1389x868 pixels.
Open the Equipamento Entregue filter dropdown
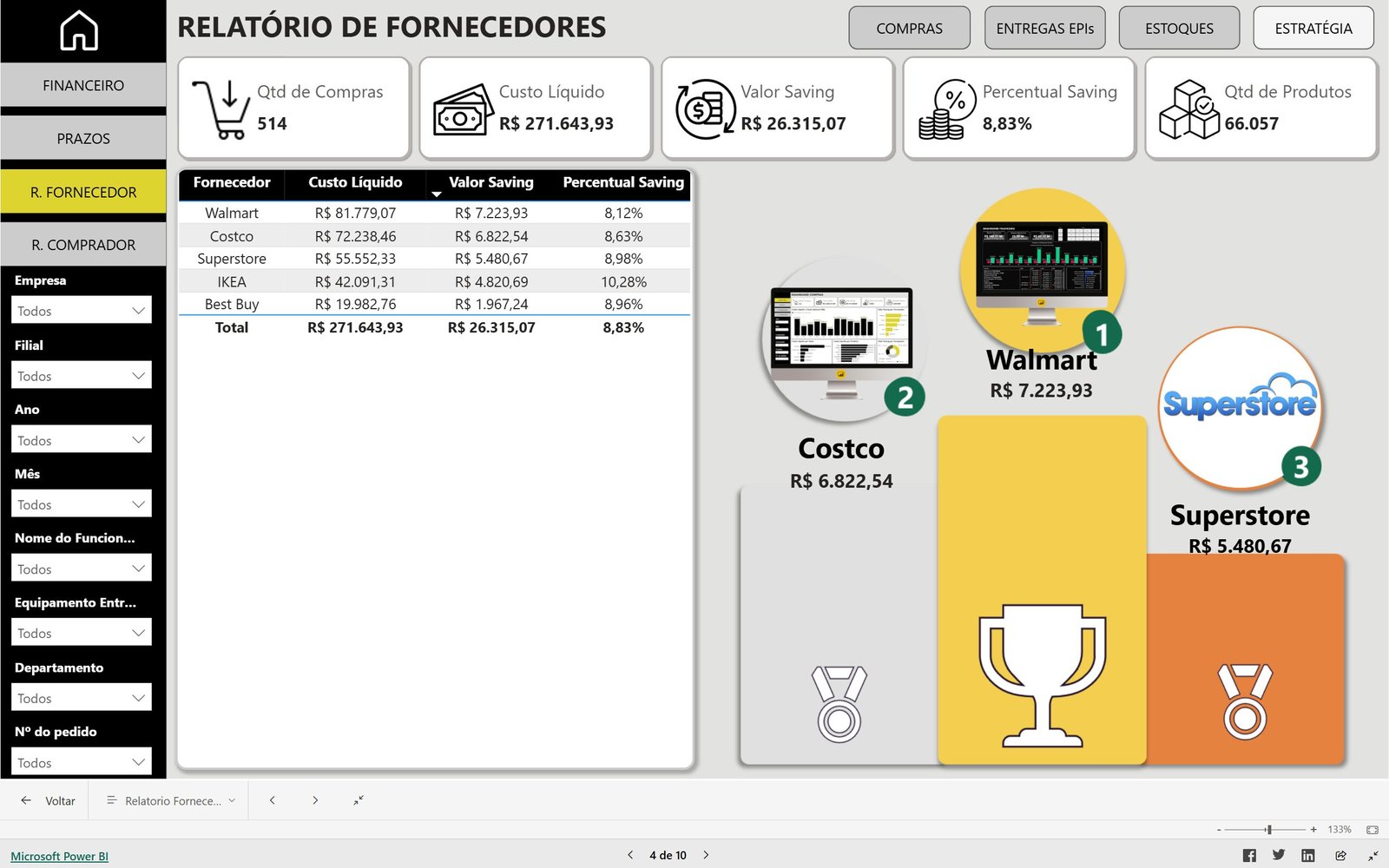point(82,632)
